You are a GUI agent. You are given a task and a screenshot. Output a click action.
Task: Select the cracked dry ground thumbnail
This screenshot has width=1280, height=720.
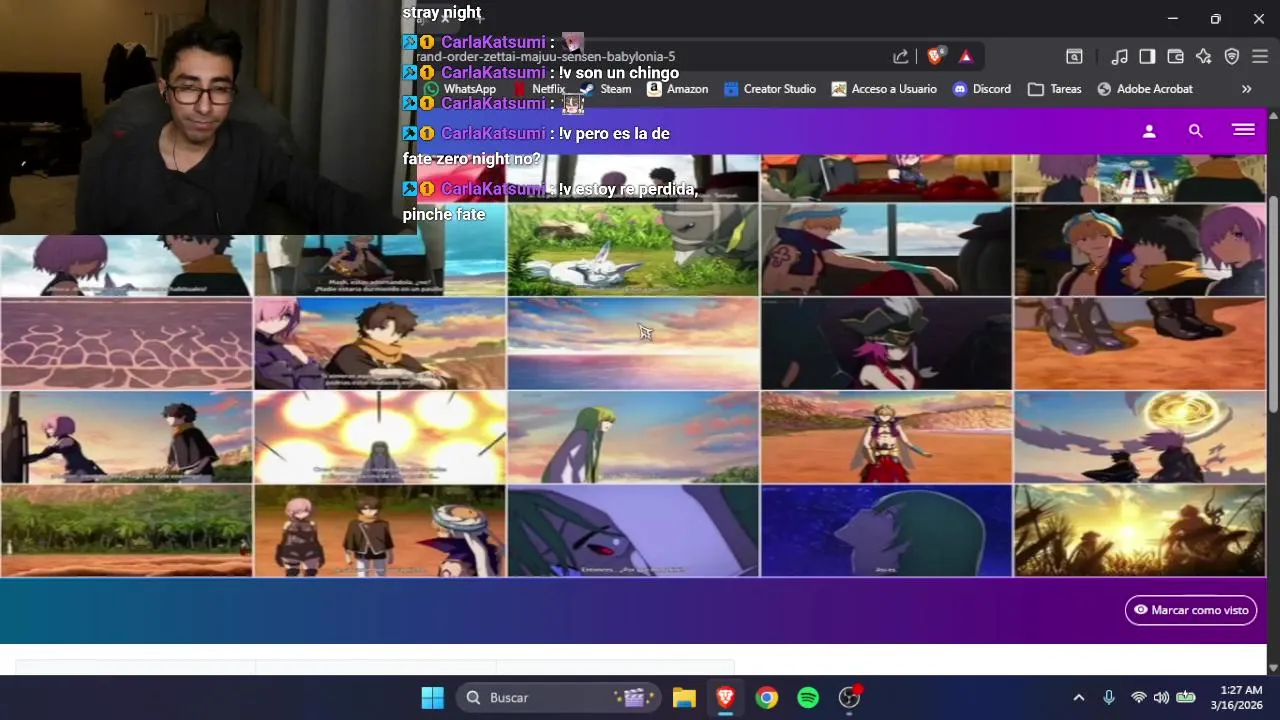tap(126, 344)
